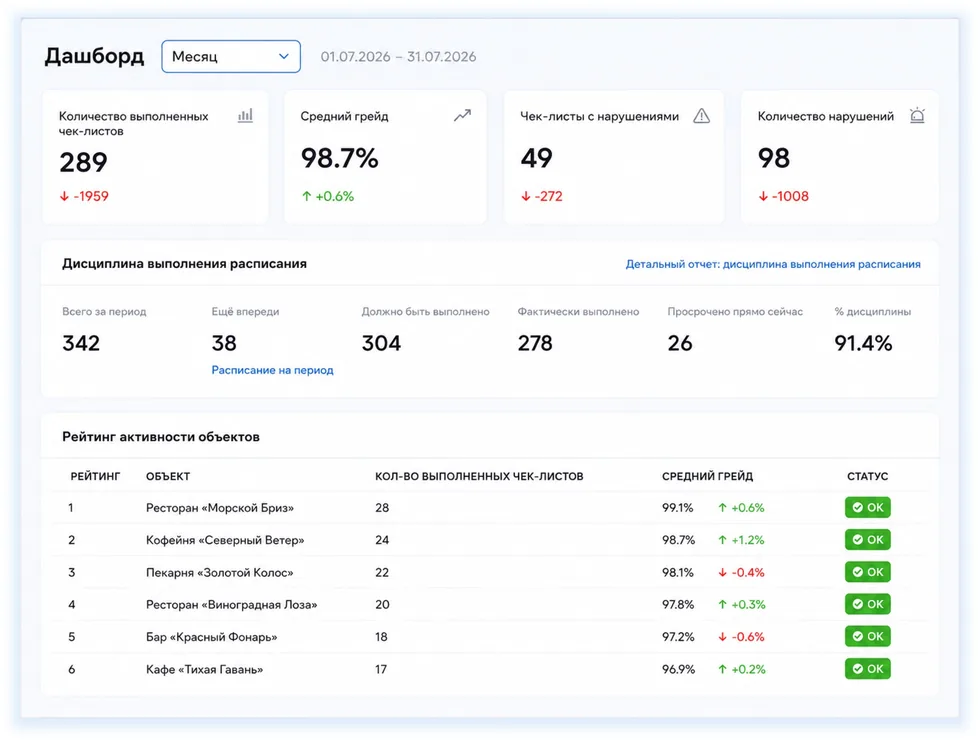Select the date range 01.07.2026 – 31.07.2026
980x741 pixels.
coord(398,57)
